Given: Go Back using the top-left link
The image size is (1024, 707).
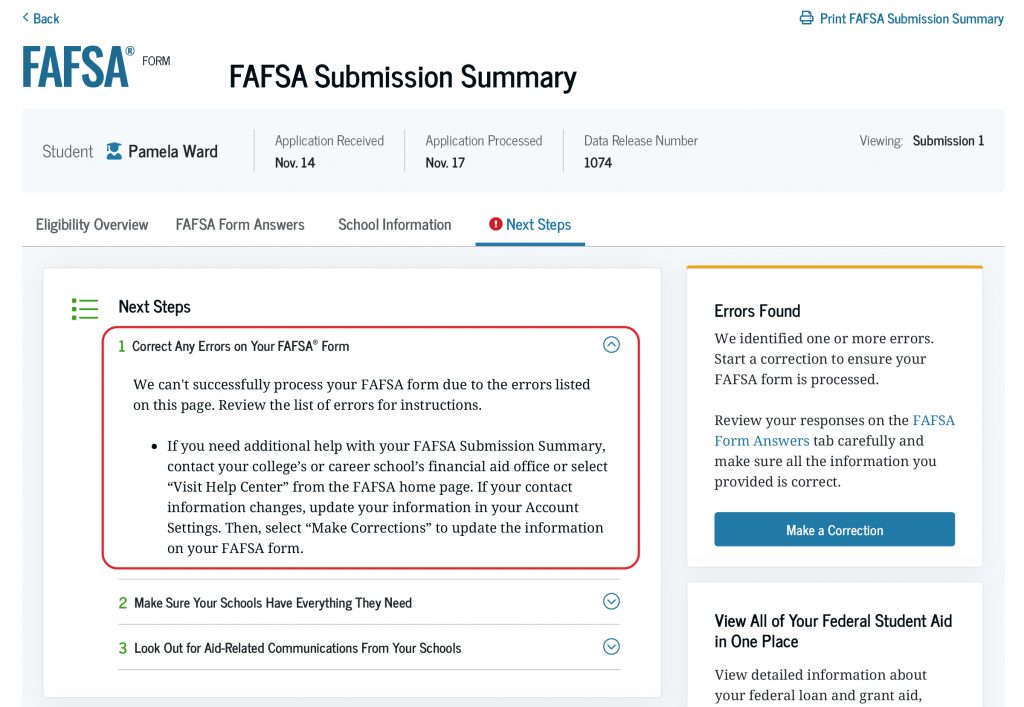Looking at the screenshot, I should (46, 18).
